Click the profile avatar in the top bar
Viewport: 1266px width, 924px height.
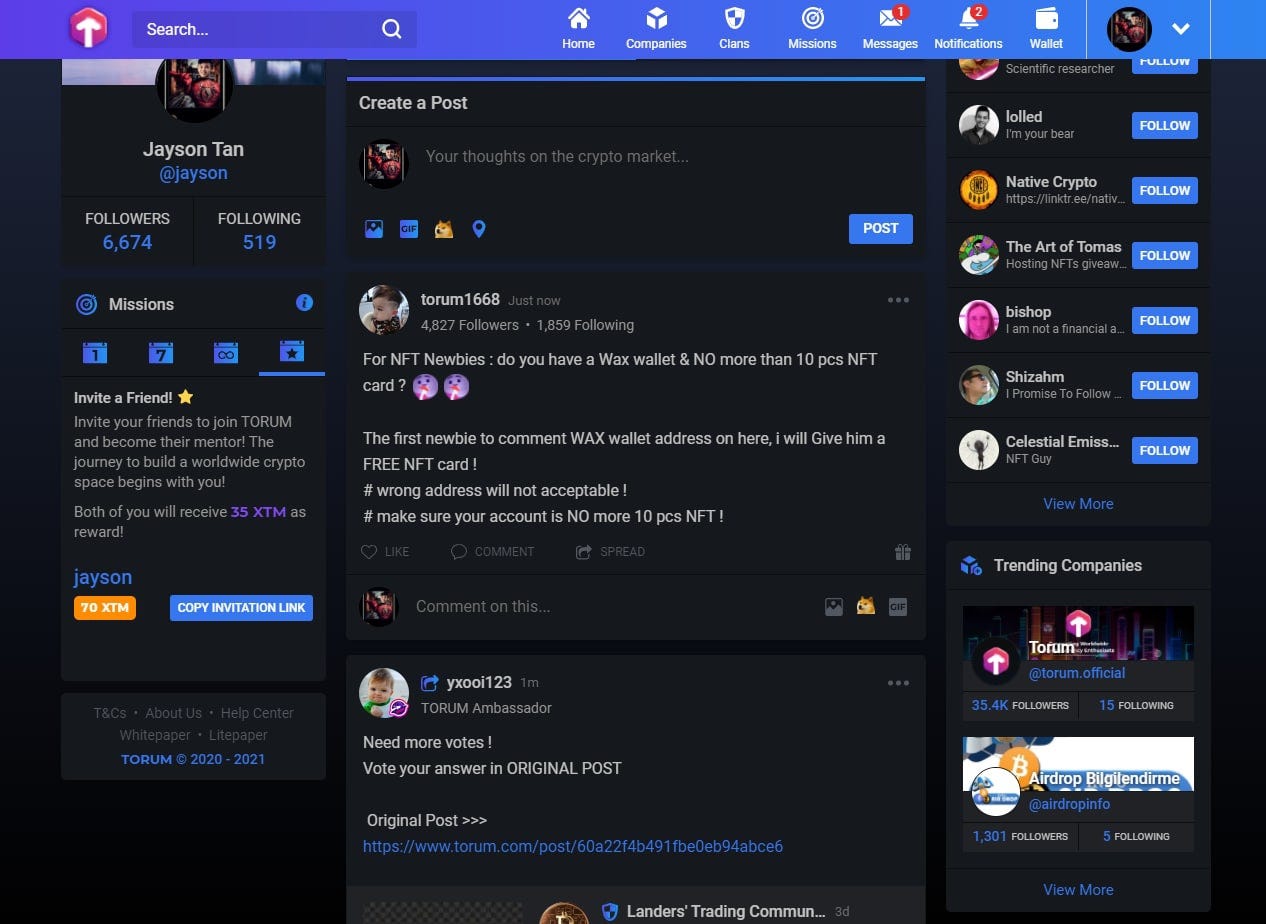tap(1129, 29)
